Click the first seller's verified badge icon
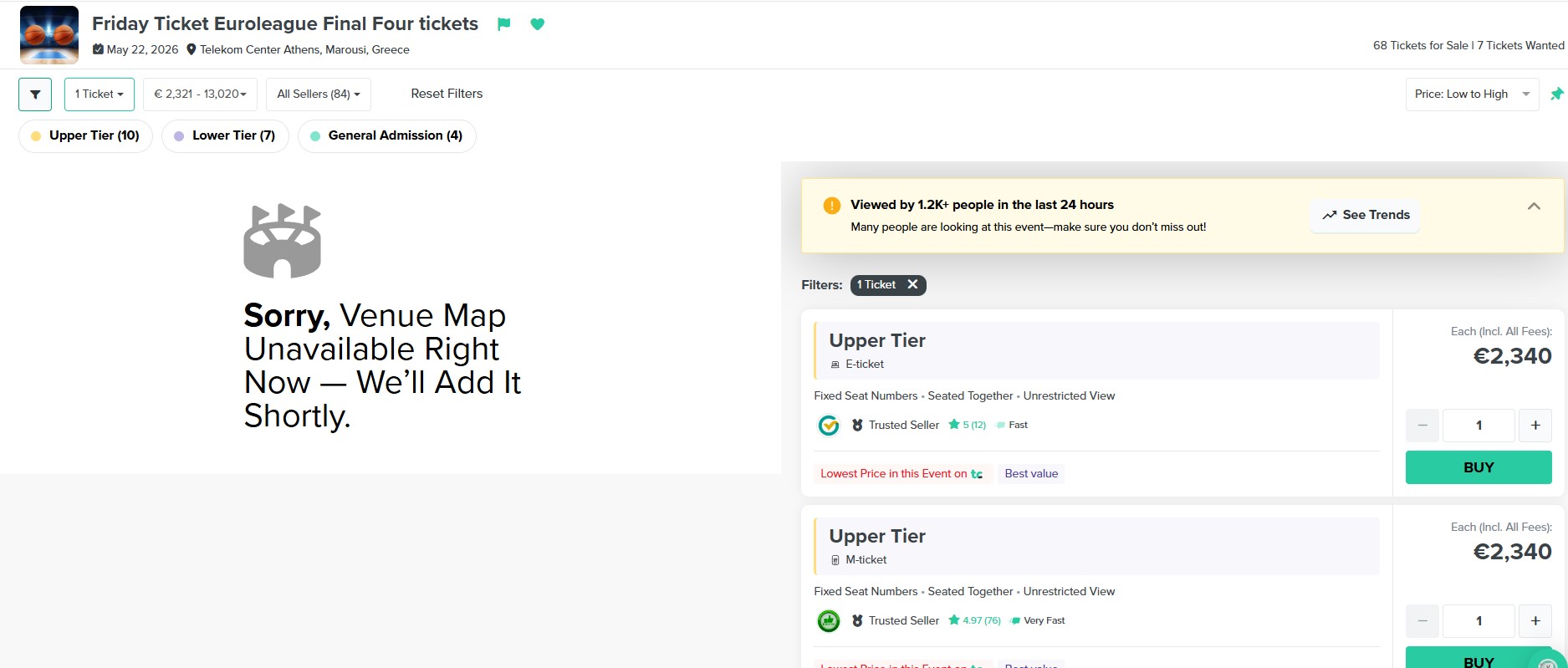 tap(828, 426)
